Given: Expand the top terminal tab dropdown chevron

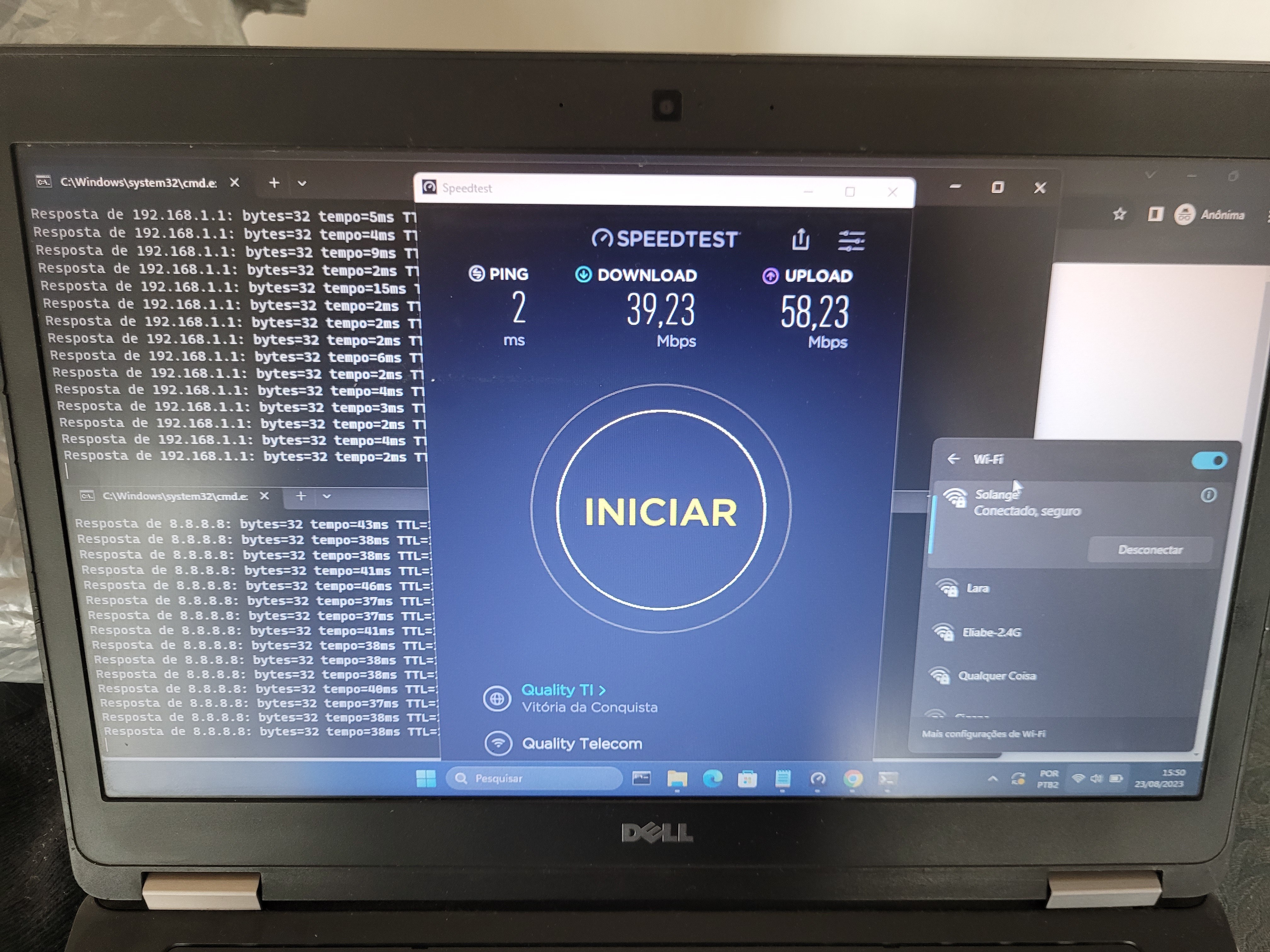Looking at the screenshot, I should (x=302, y=184).
